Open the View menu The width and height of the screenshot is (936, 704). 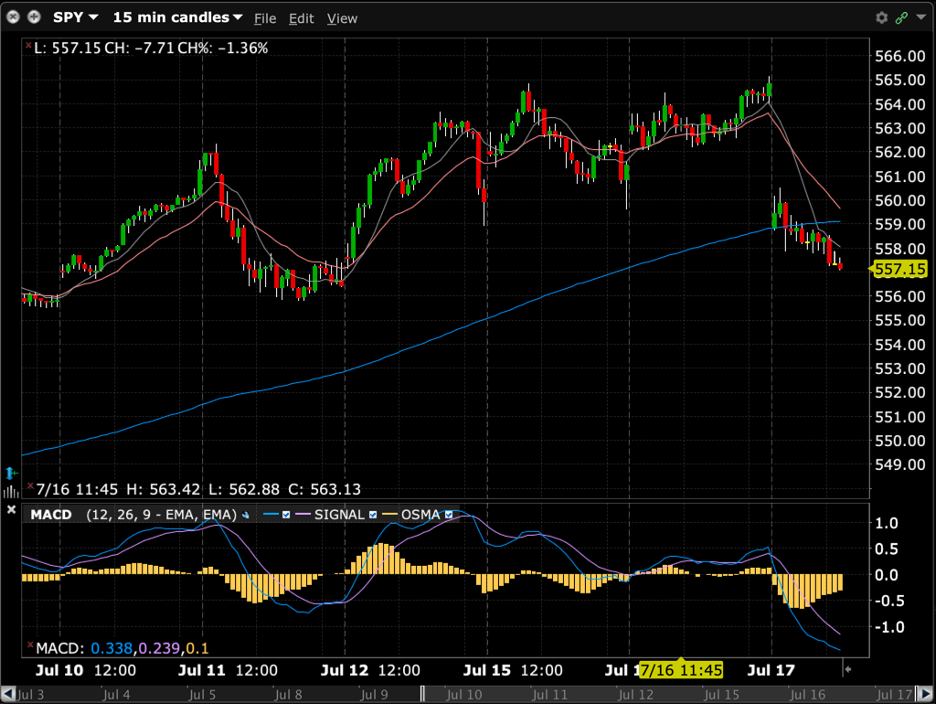(342, 19)
